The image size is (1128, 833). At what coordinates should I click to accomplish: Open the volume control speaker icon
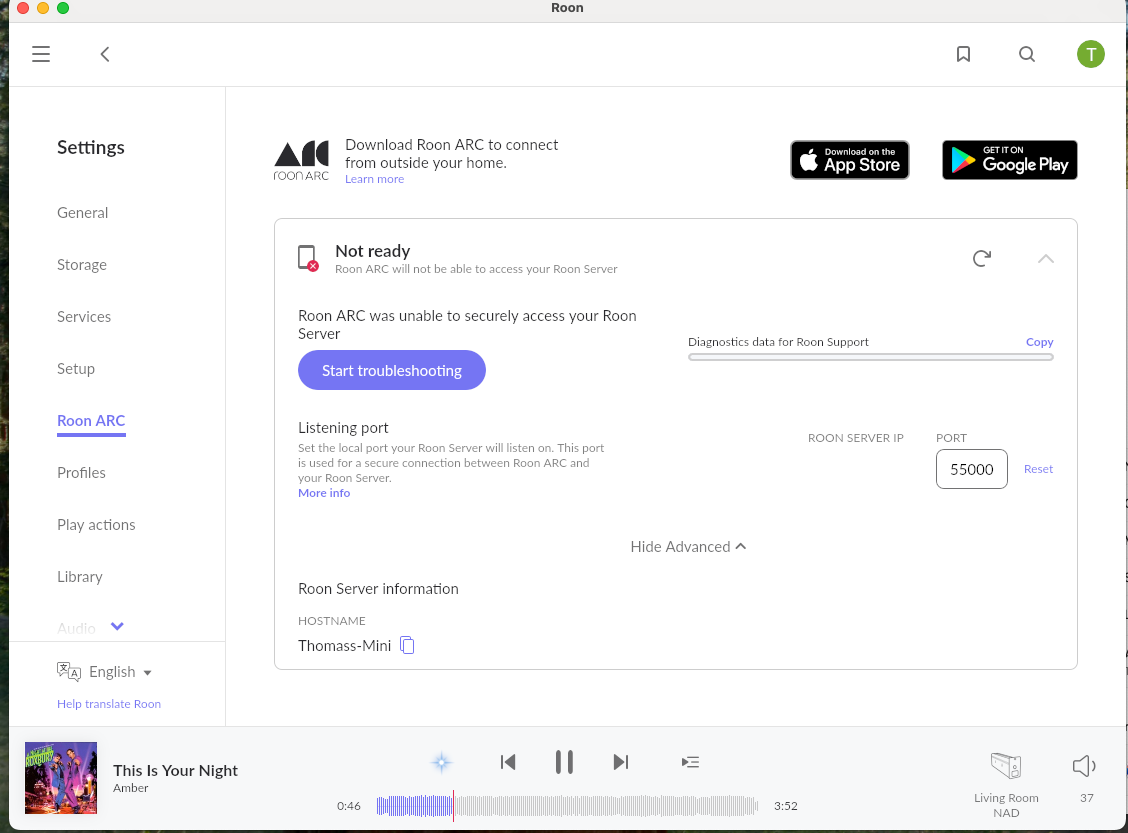tap(1084, 766)
